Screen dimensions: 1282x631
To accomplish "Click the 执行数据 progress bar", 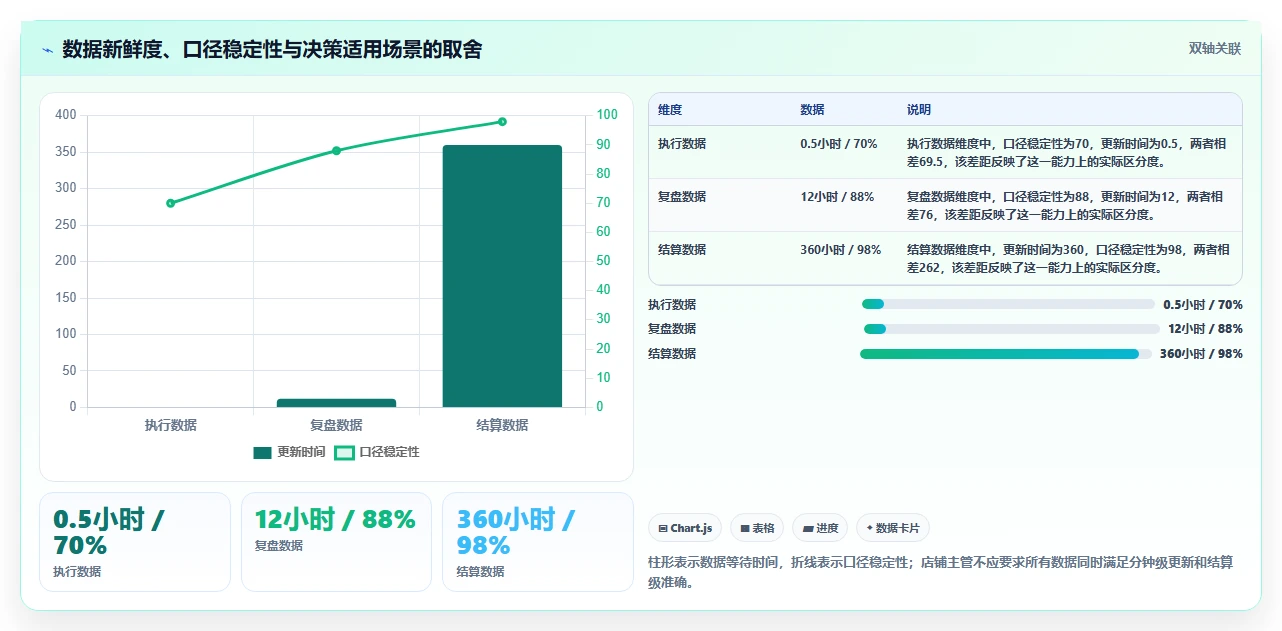I will click(1008, 304).
